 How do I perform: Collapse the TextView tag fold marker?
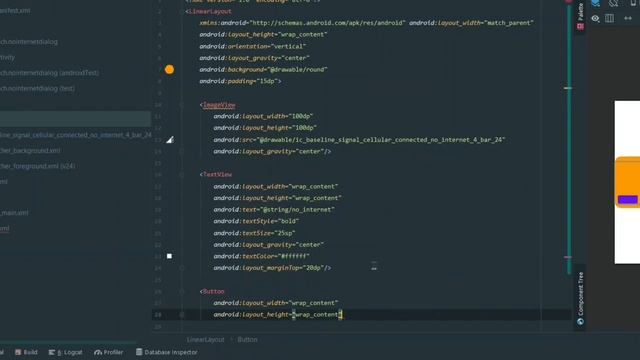tap(182, 175)
